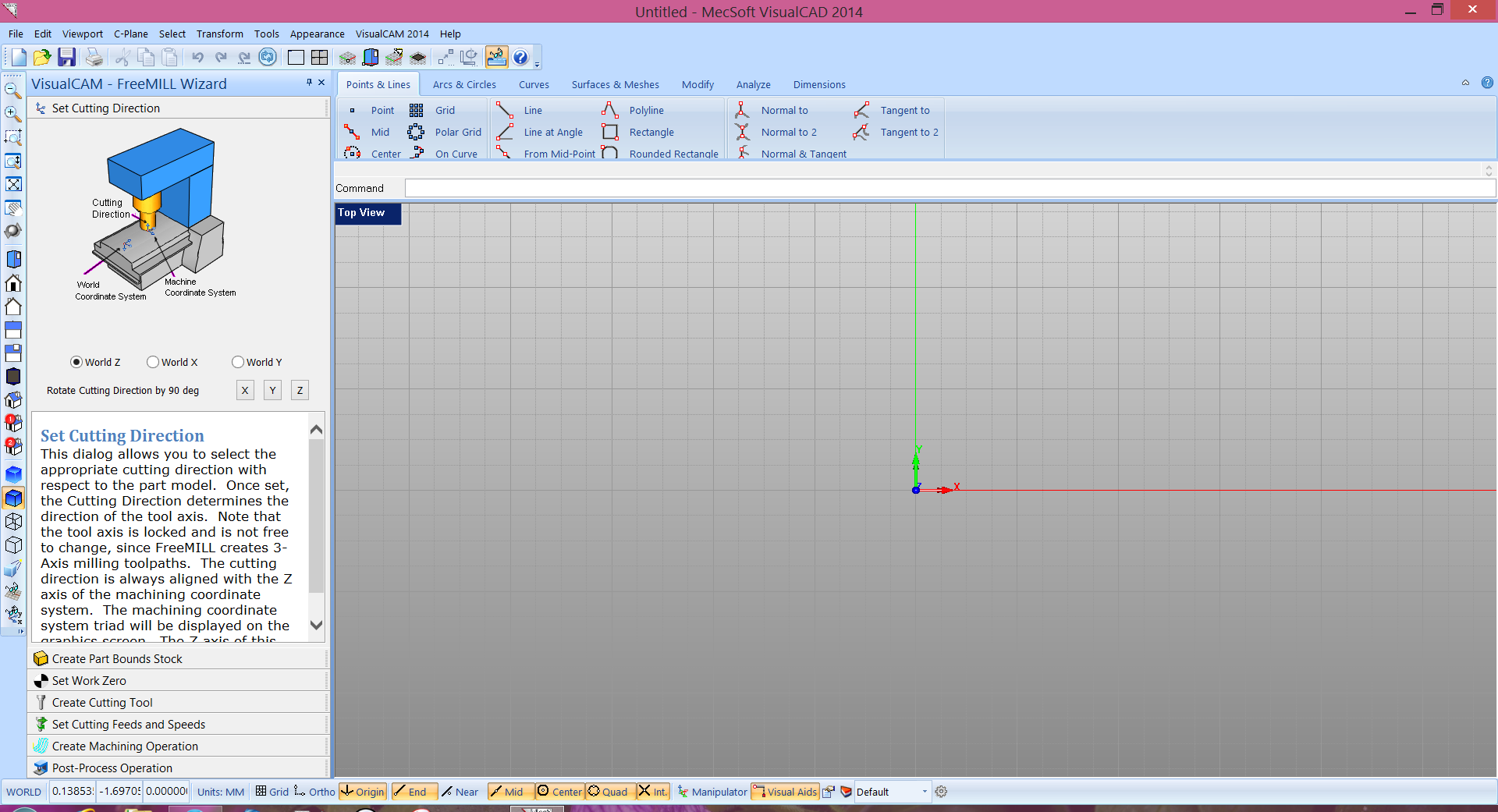Expand the Create Cutting Tool section
The image size is (1498, 812).
(x=102, y=703)
